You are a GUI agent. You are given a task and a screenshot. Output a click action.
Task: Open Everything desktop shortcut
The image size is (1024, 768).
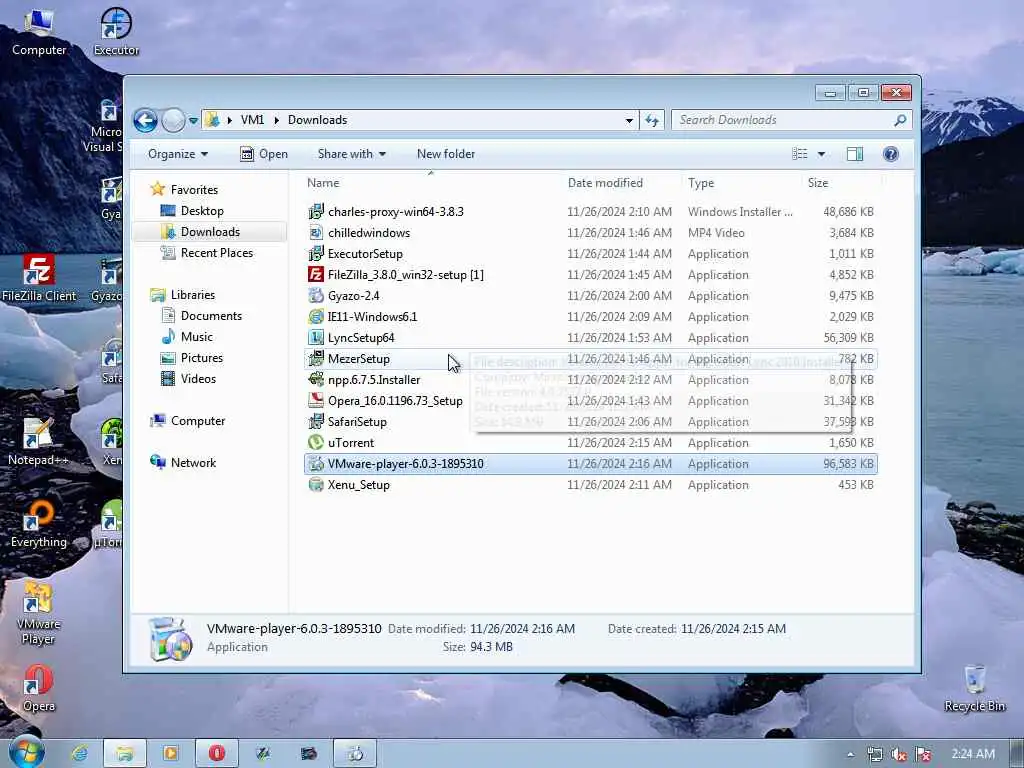click(x=39, y=524)
